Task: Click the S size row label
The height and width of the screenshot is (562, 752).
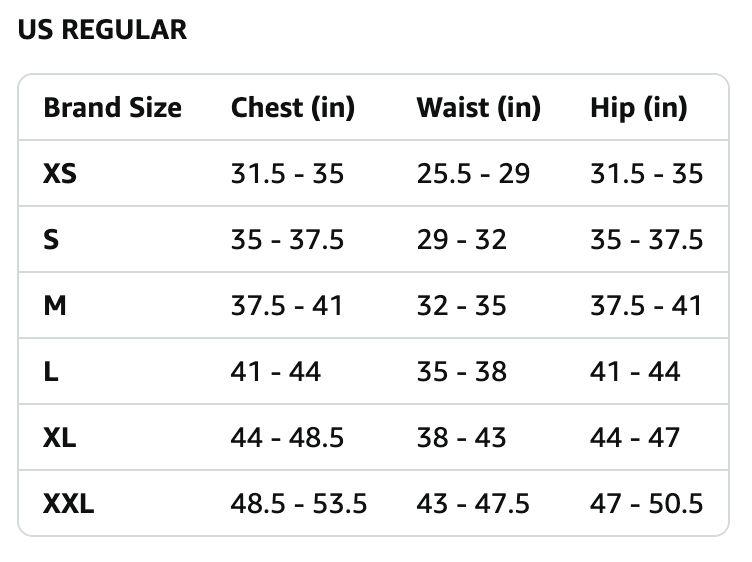Action: (51, 240)
